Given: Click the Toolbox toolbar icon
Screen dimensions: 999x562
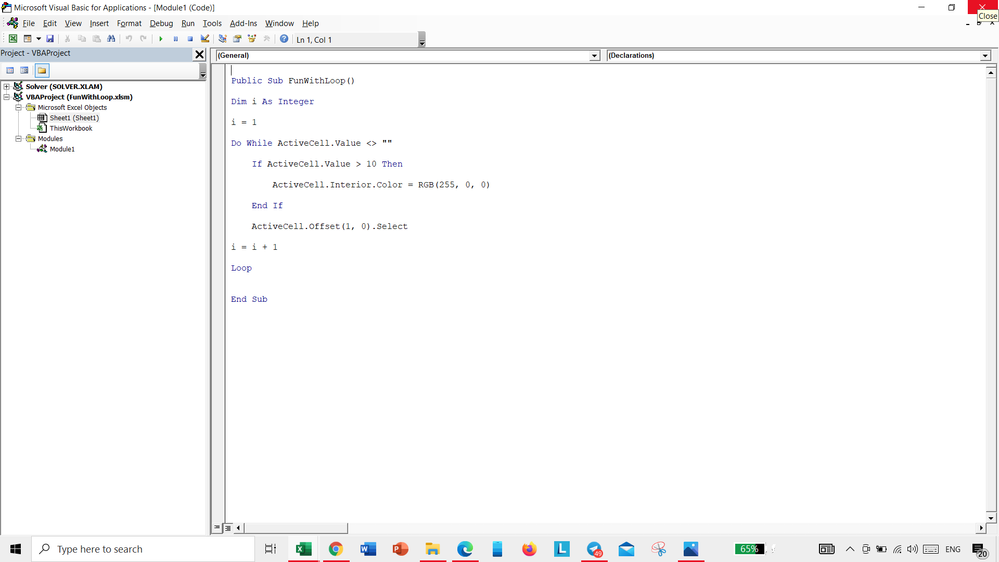Looking at the screenshot, I should tap(266, 39).
